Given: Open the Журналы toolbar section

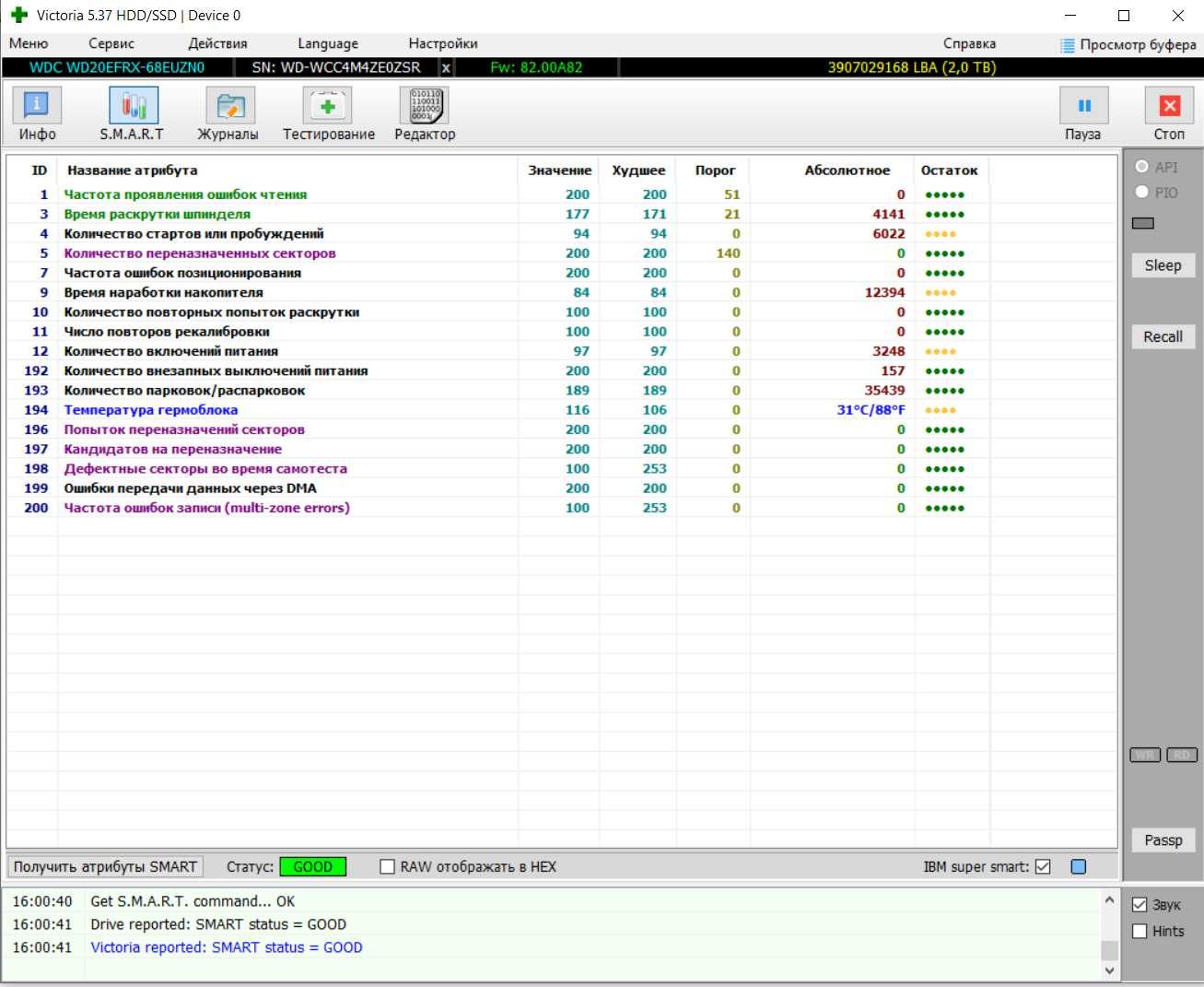Looking at the screenshot, I should 228,113.
